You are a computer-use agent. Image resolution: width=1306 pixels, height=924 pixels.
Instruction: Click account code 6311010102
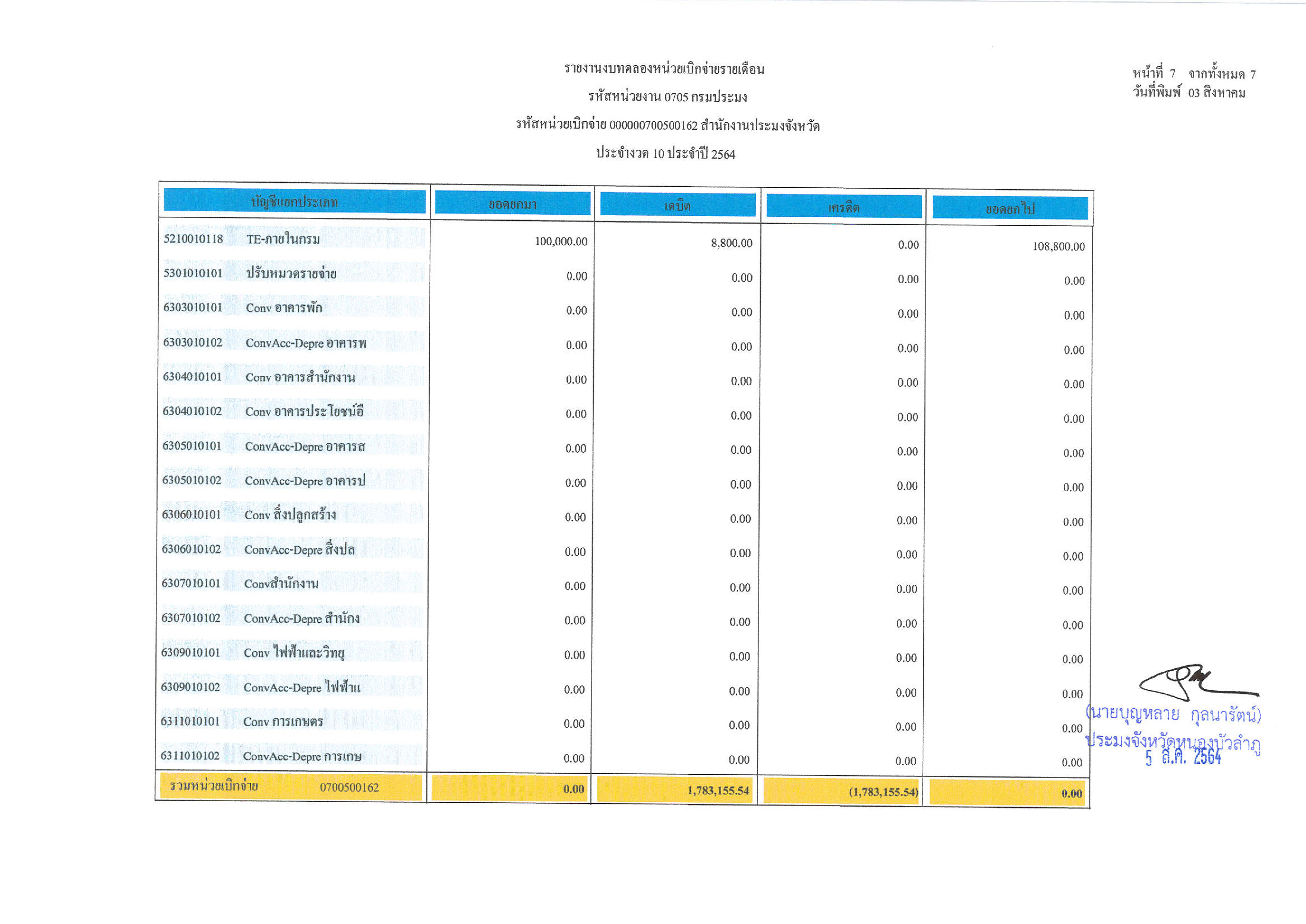point(190,756)
